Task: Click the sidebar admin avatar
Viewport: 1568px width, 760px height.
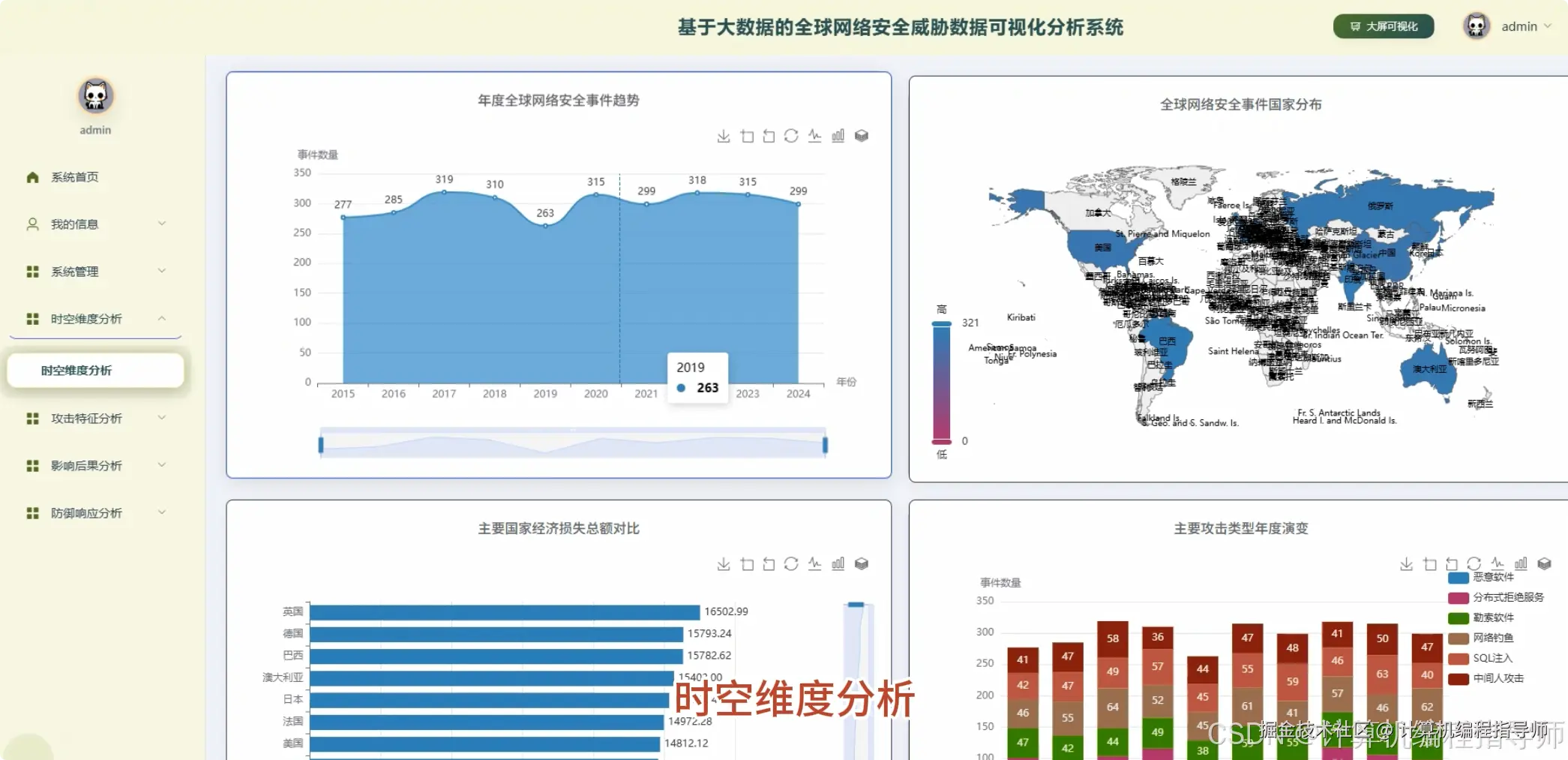Action: point(95,96)
